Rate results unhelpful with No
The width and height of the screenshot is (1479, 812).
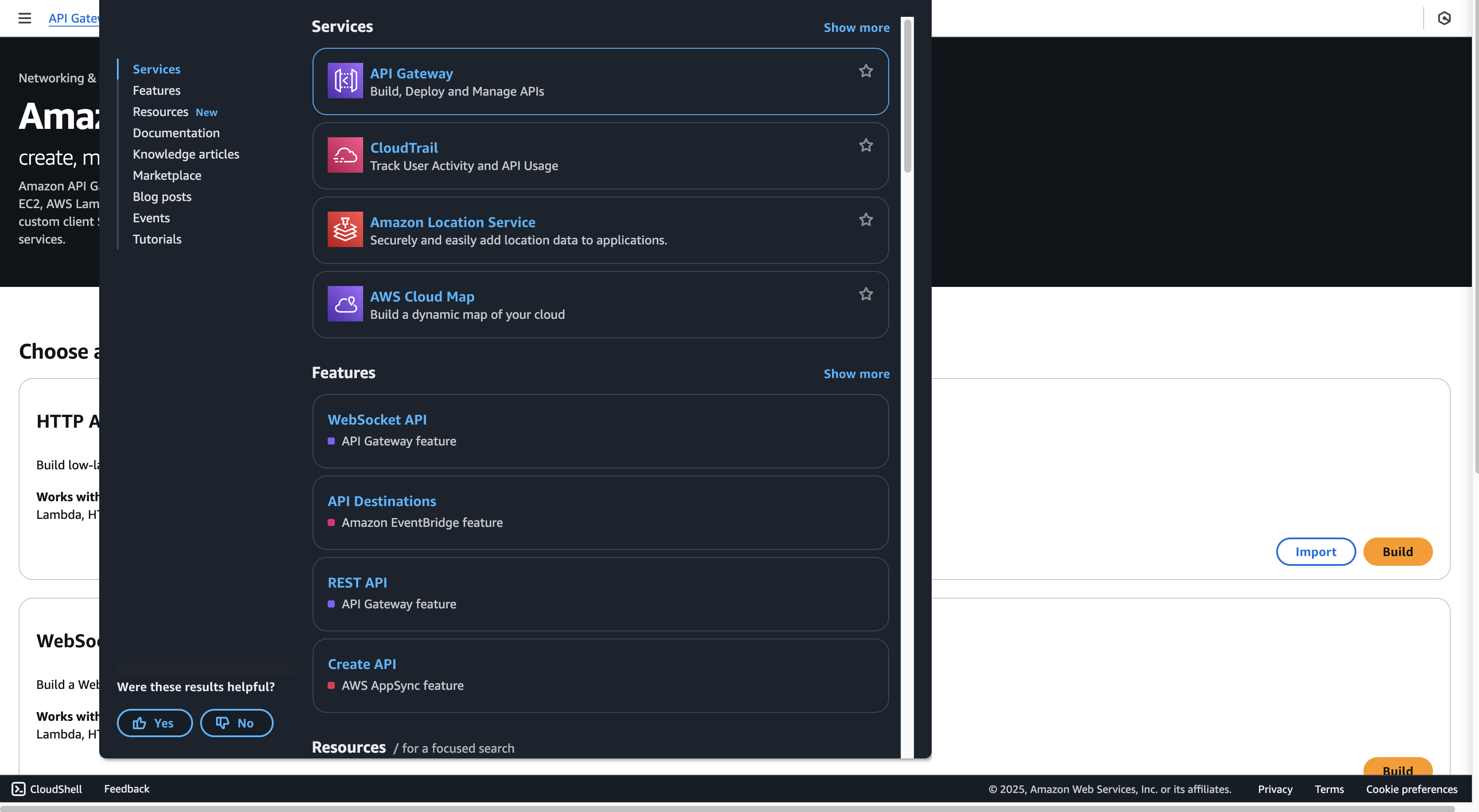click(236, 723)
